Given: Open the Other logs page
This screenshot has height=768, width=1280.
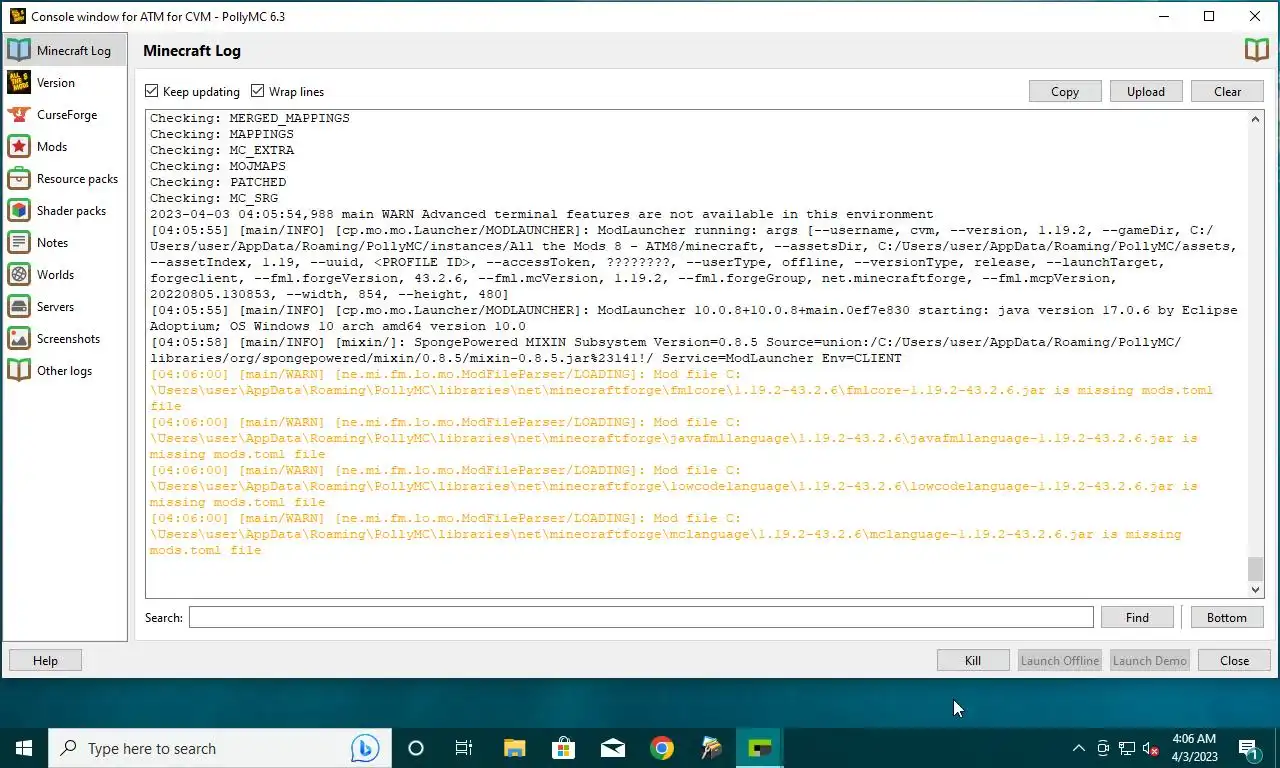Looking at the screenshot, I should coord(65,371).
